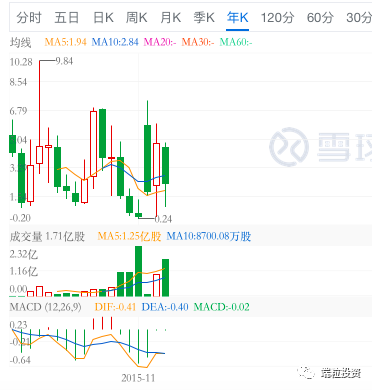Click the MA5:1.94 value
Viewport: 372px width, 390px height.
point(65,42)
